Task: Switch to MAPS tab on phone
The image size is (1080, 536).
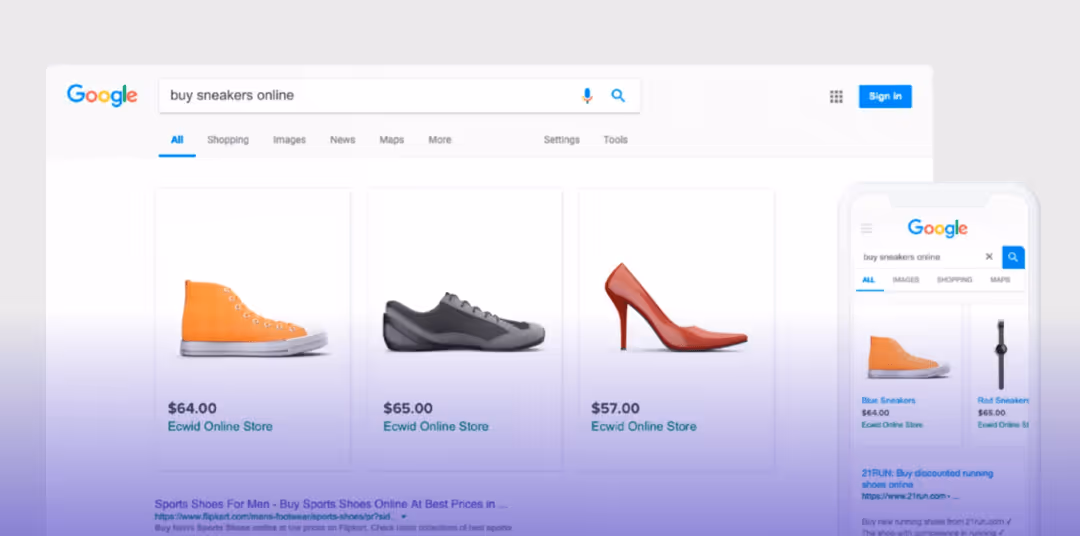Action: (1000, 280)
